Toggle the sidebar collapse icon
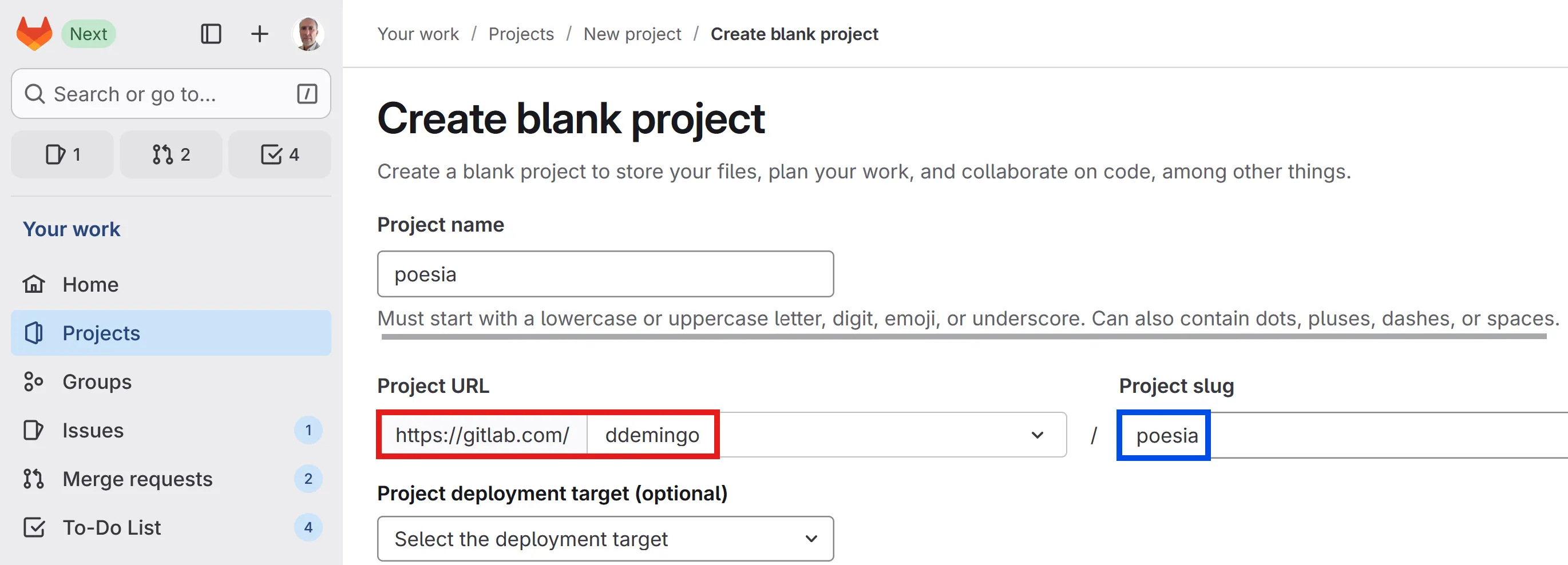1568x565 pixels. (211, 33)
